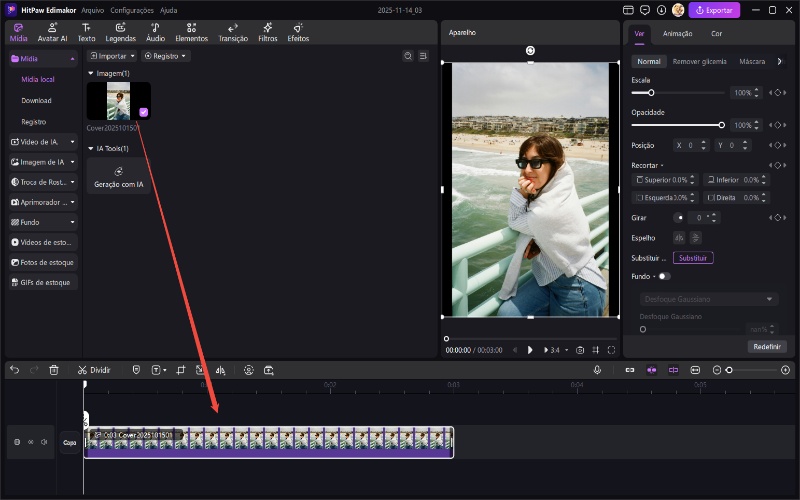800x500 pixels.
Task: Toggle the Fundo background switch
Action: pyautogui.click(x=664, y=276)
